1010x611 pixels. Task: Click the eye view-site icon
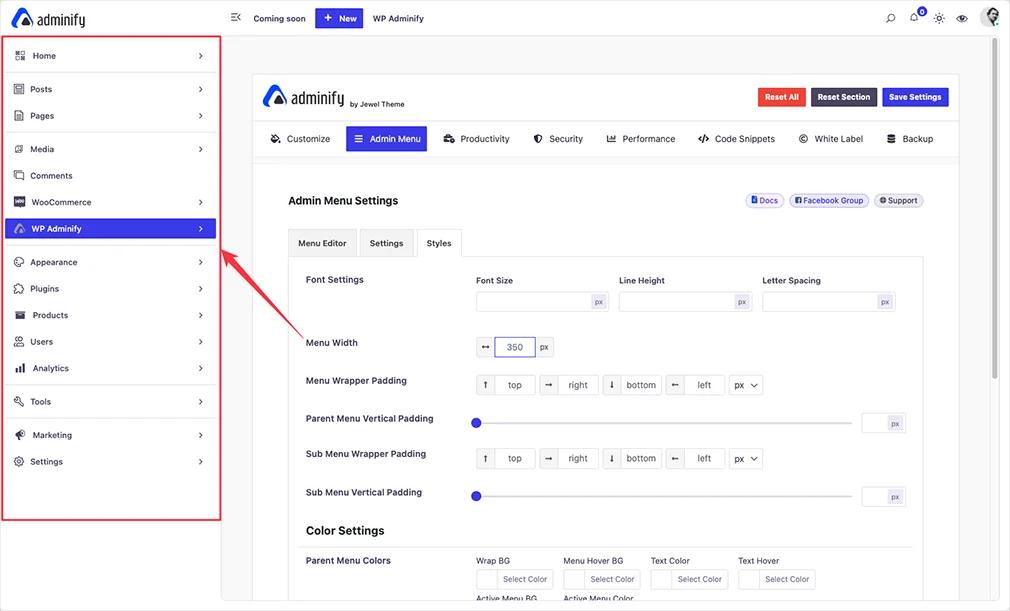click(x=962, y=18)
